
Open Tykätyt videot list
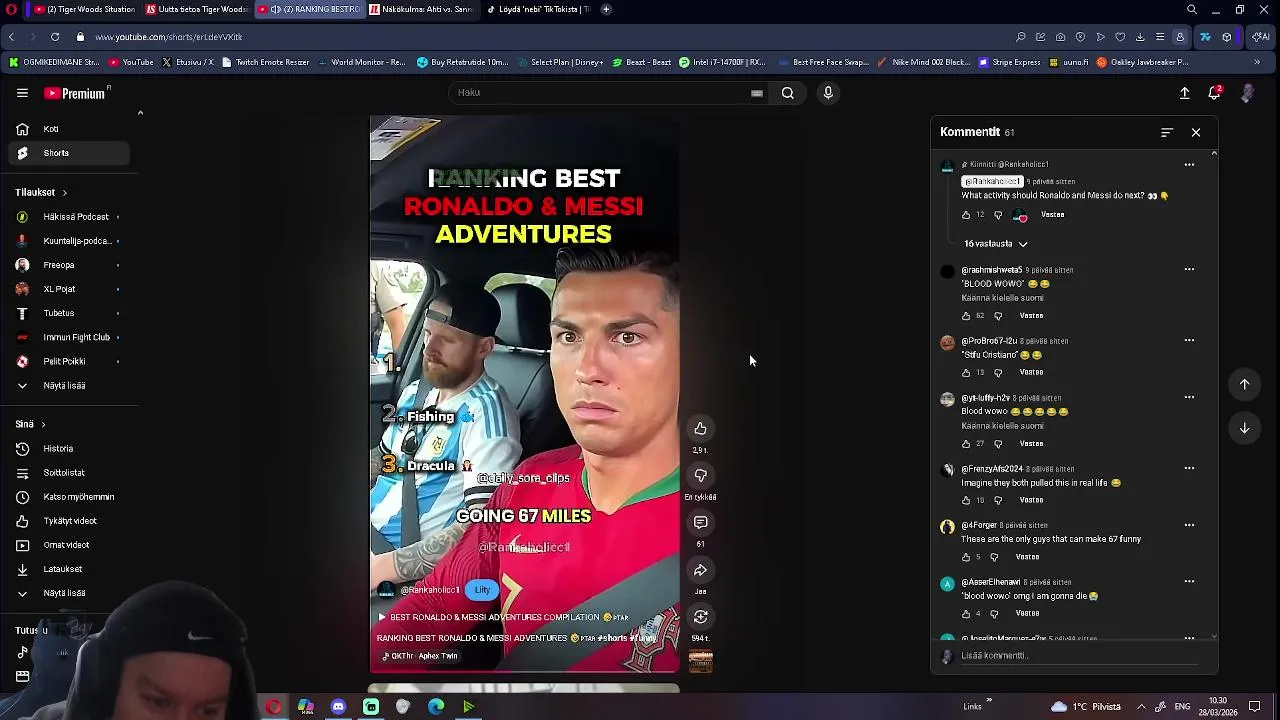(x=69, y=521)
